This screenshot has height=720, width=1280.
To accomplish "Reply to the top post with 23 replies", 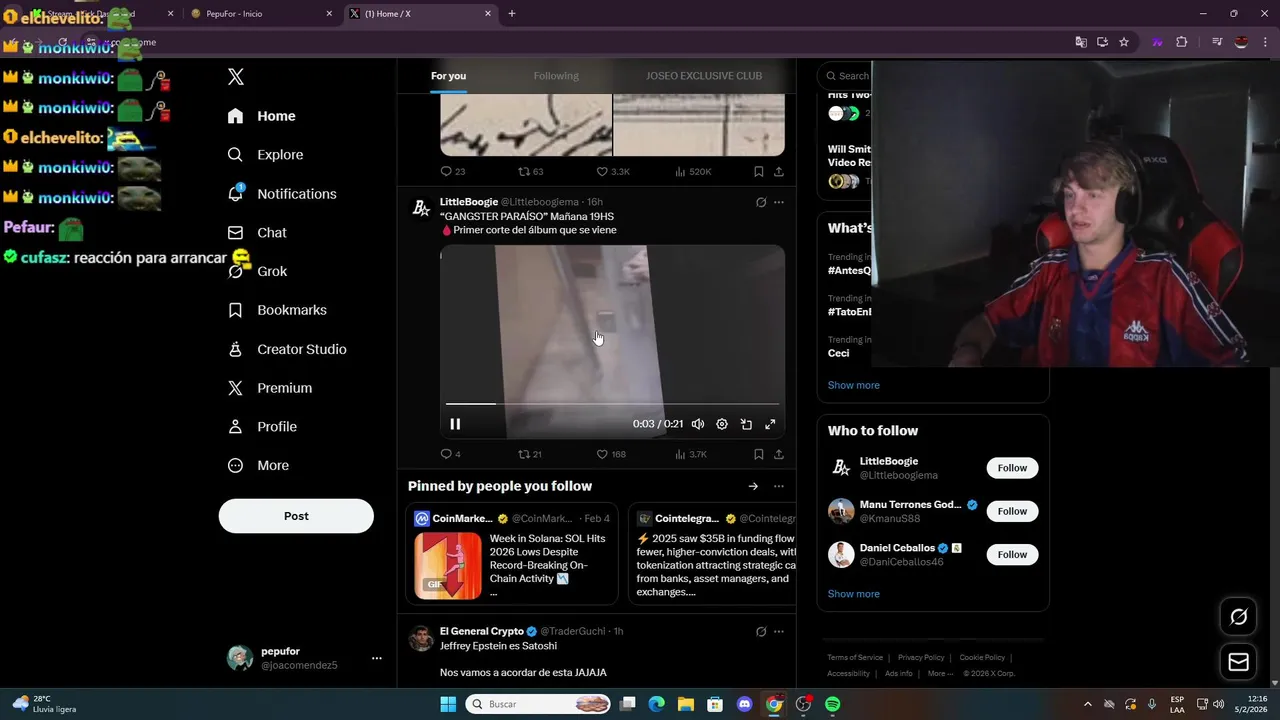I will [x=453, y=172].
